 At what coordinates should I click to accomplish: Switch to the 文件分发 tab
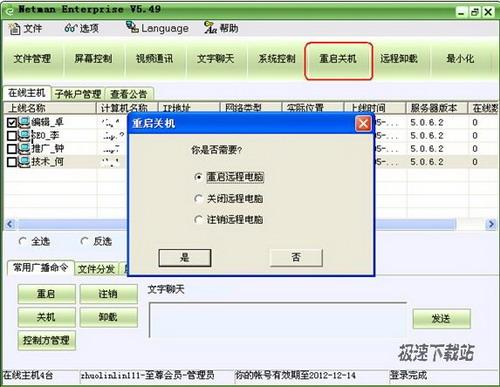click(97, 269)
